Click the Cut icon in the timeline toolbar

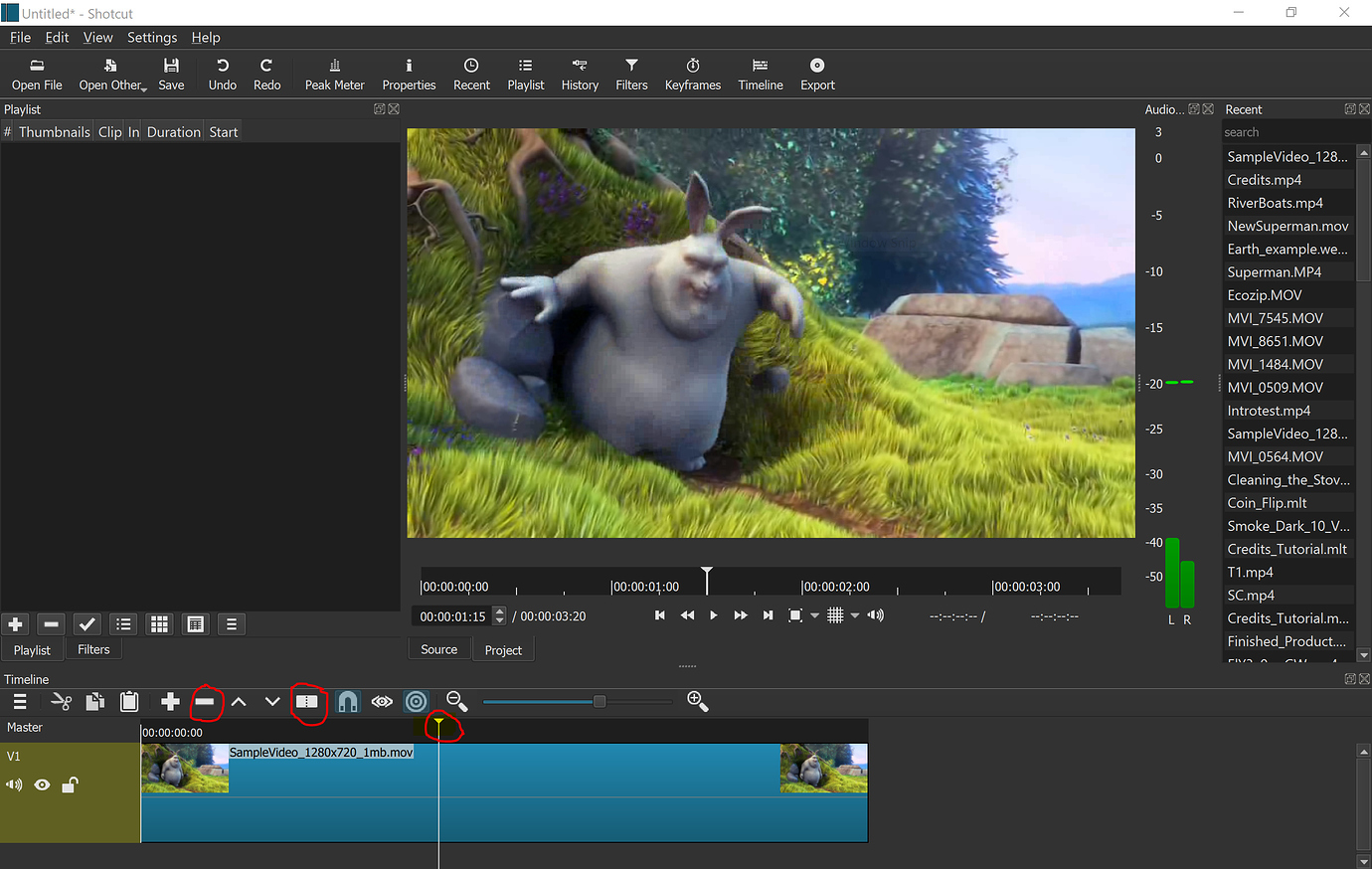[61, 701]
